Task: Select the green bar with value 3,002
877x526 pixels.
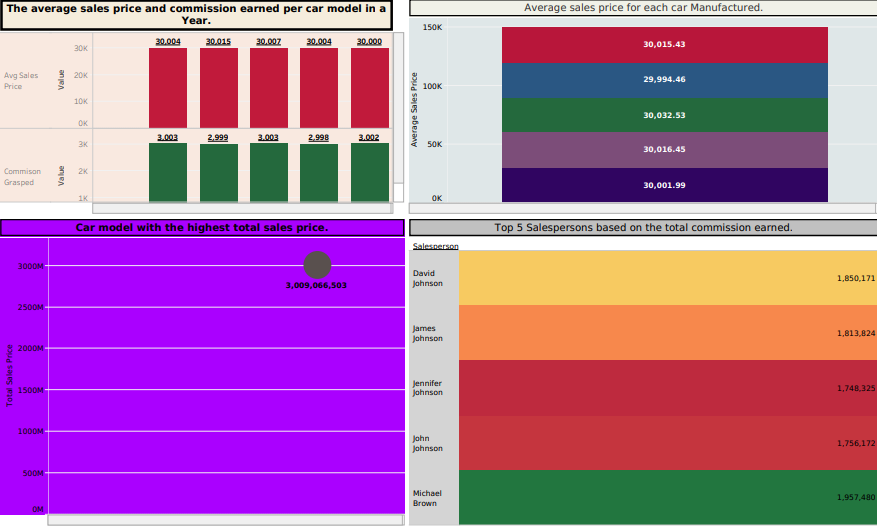Action: pos(369,172)
